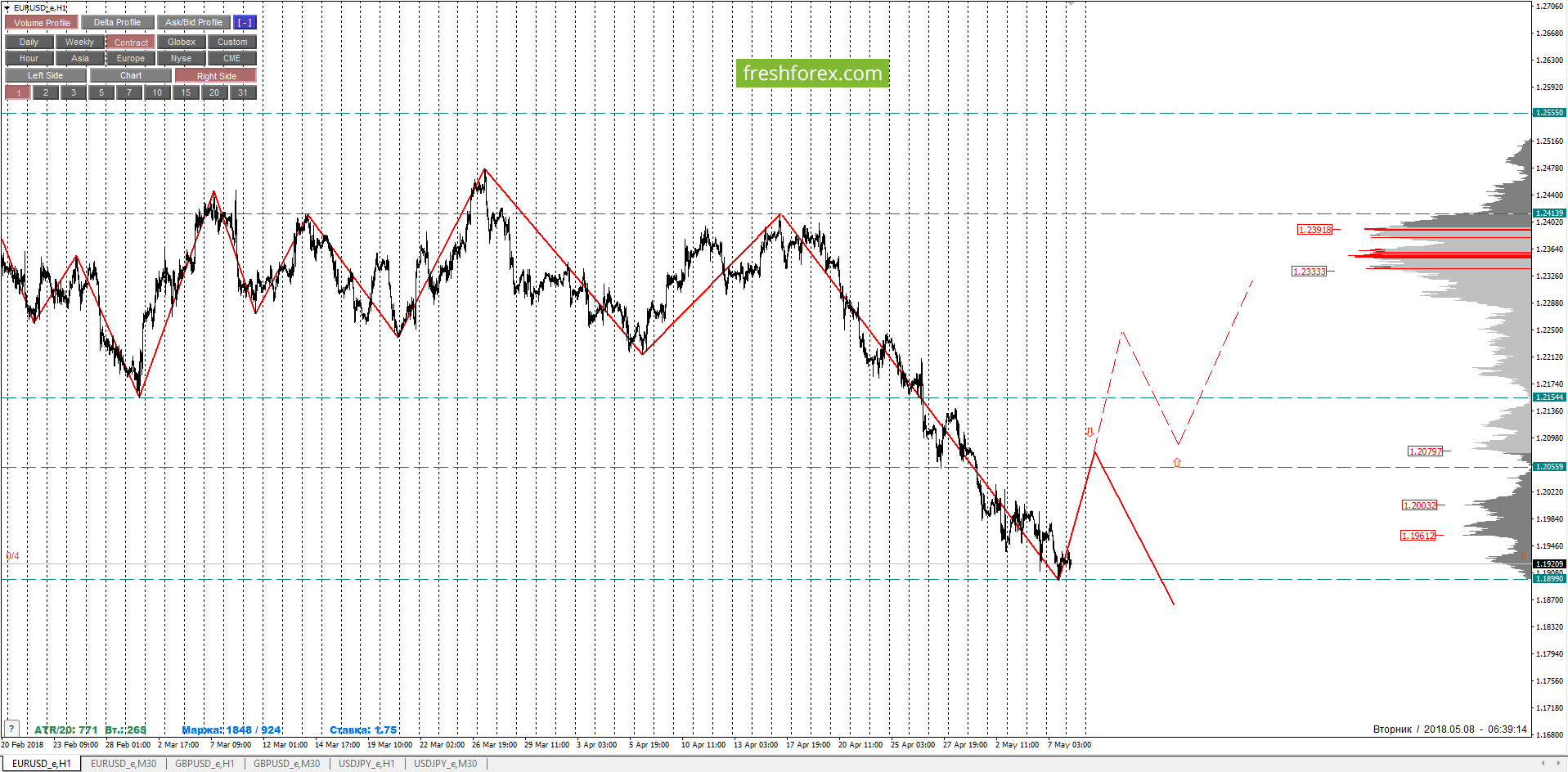Click the freshforex.com logo
The height and width of the screenshot is (772, 1568).
point(812,74)
